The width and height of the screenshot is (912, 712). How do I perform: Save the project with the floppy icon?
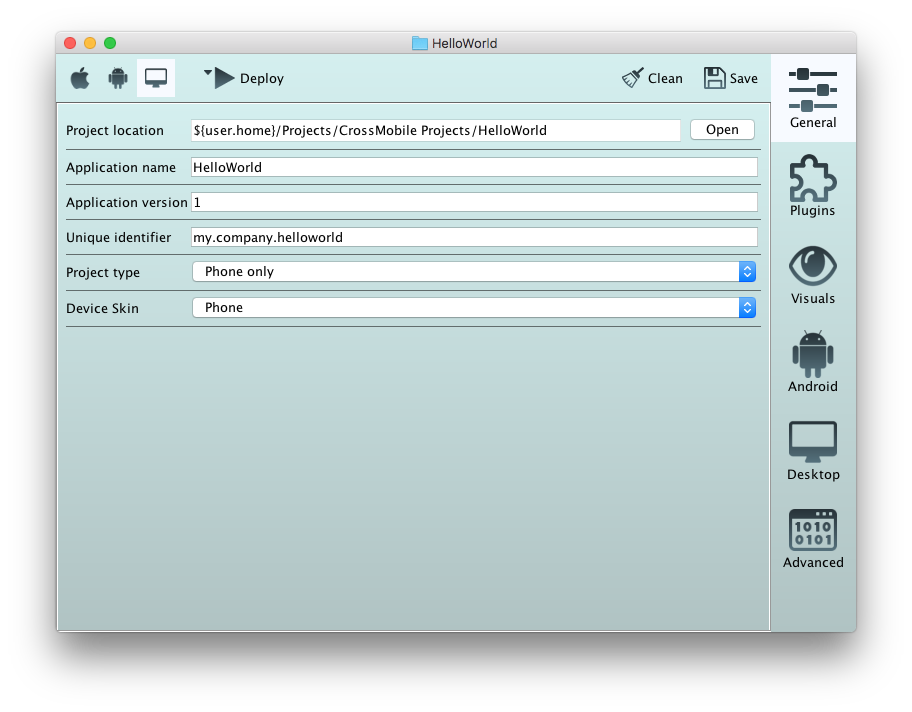[x=731, y=78]
